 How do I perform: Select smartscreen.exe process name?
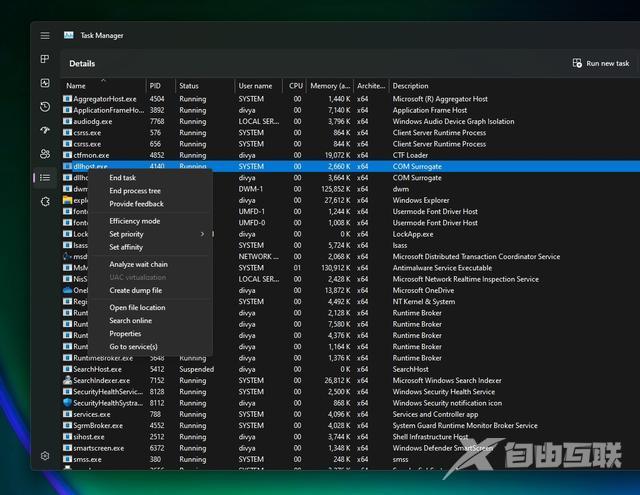pos(99,448)
